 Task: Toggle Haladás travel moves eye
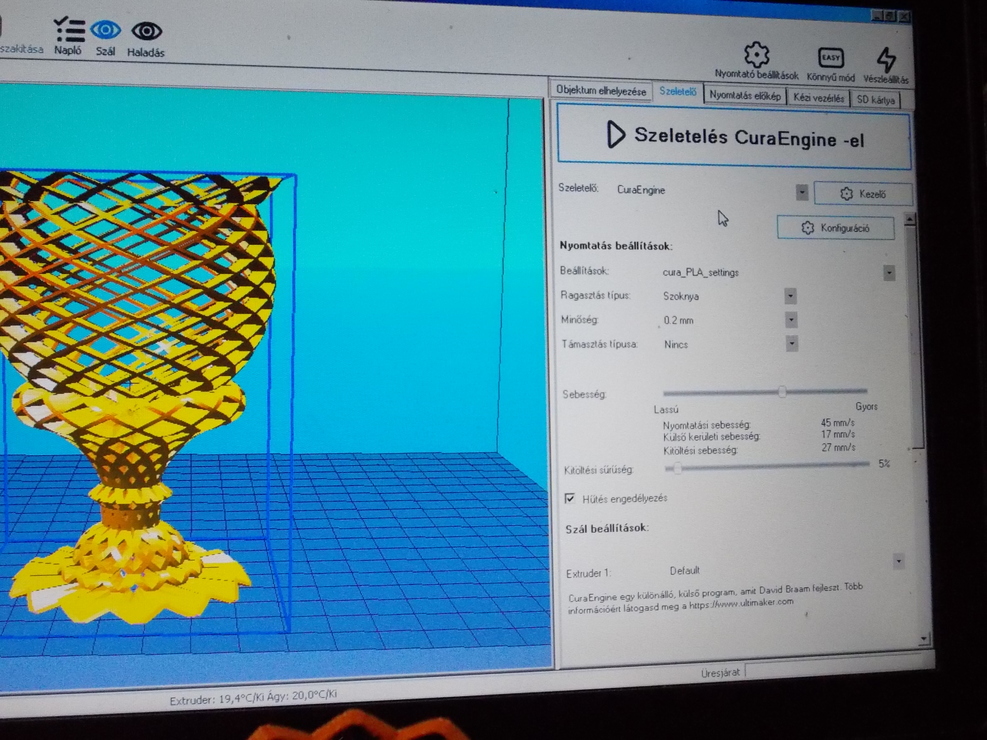click(x=146, y=33)
